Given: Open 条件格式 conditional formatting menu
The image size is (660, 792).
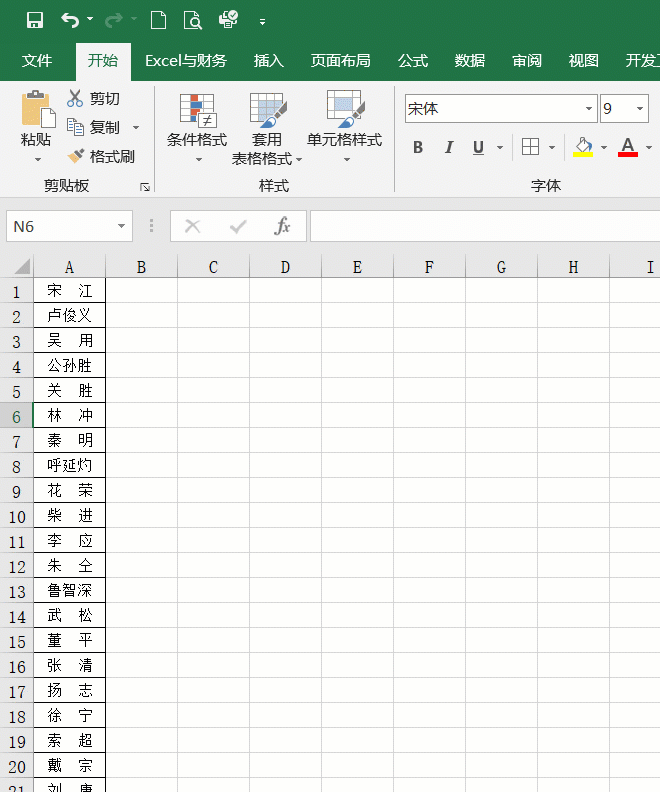Looking at the screenshot, I should click(197, 127).
